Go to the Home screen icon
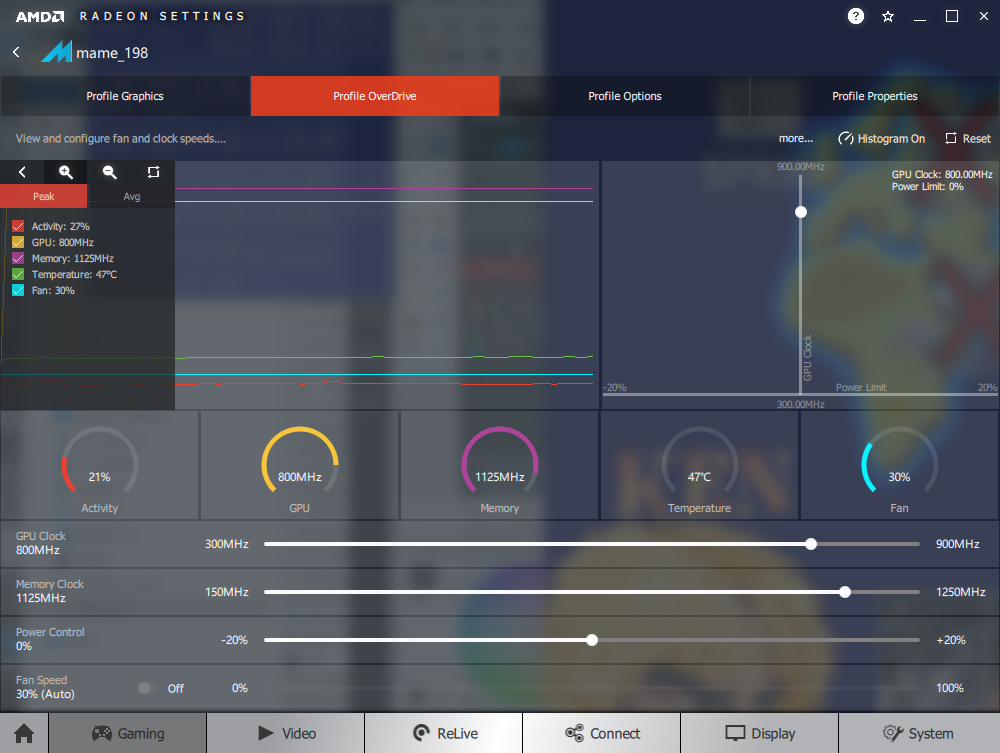This screenshot has width=1000, height=753. pos(24,733)
